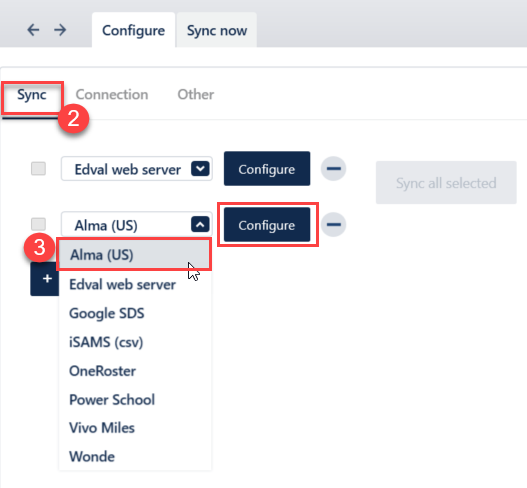527x488 pixels.
Task: Choose Wonde from the dropdown list
Action: coord(92,457)
